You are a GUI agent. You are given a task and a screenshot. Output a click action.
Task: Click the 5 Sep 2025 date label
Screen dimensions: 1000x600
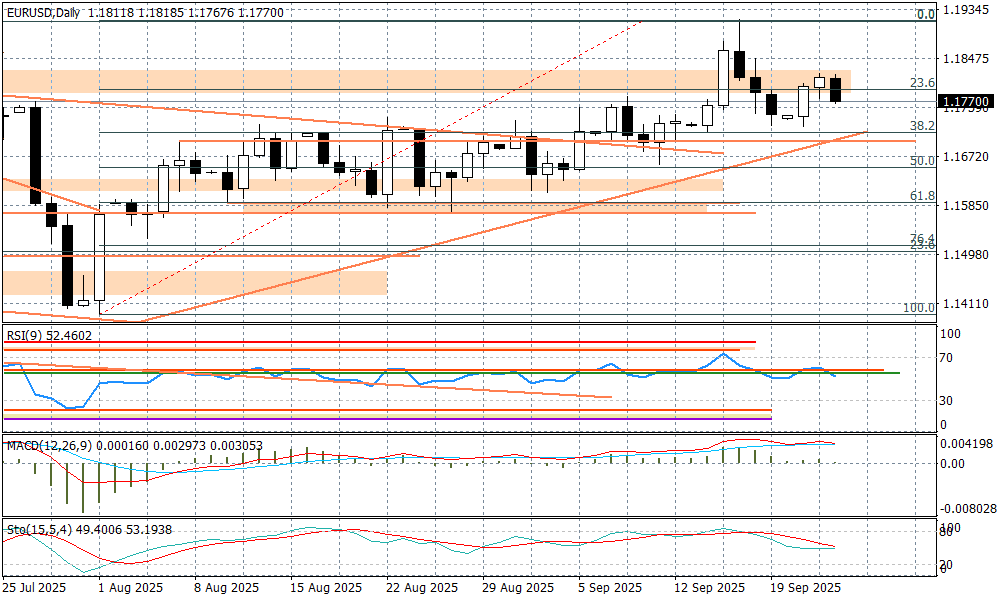pos(610,587)
